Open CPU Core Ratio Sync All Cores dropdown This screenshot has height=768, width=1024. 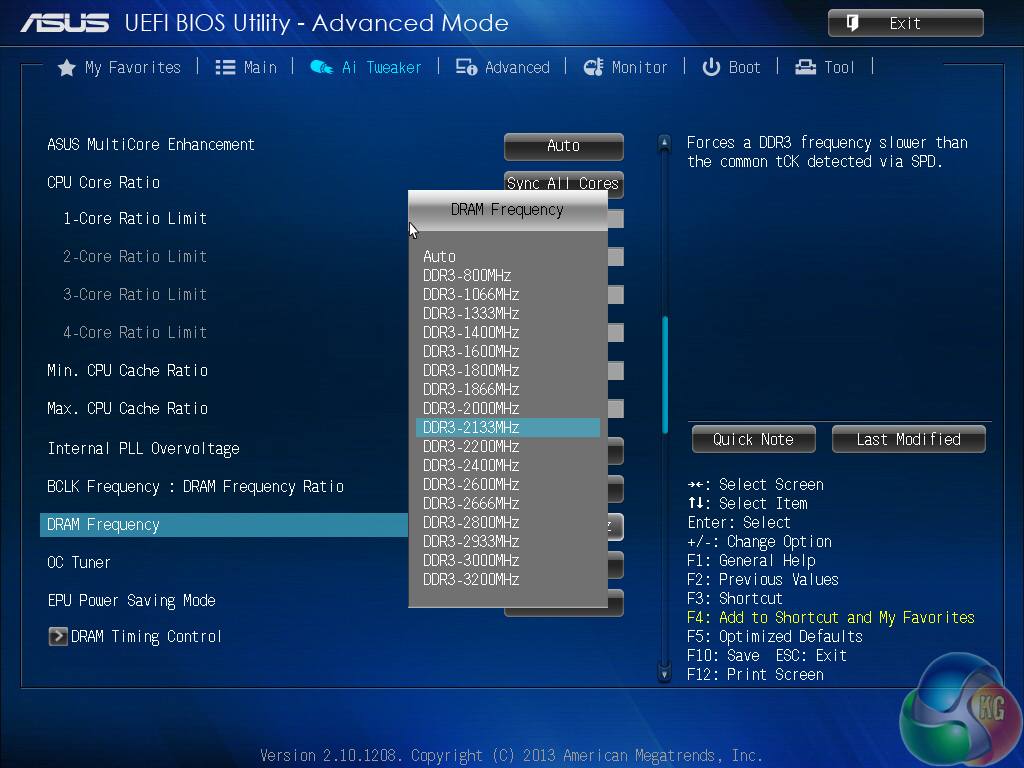(x=564, y=182)
